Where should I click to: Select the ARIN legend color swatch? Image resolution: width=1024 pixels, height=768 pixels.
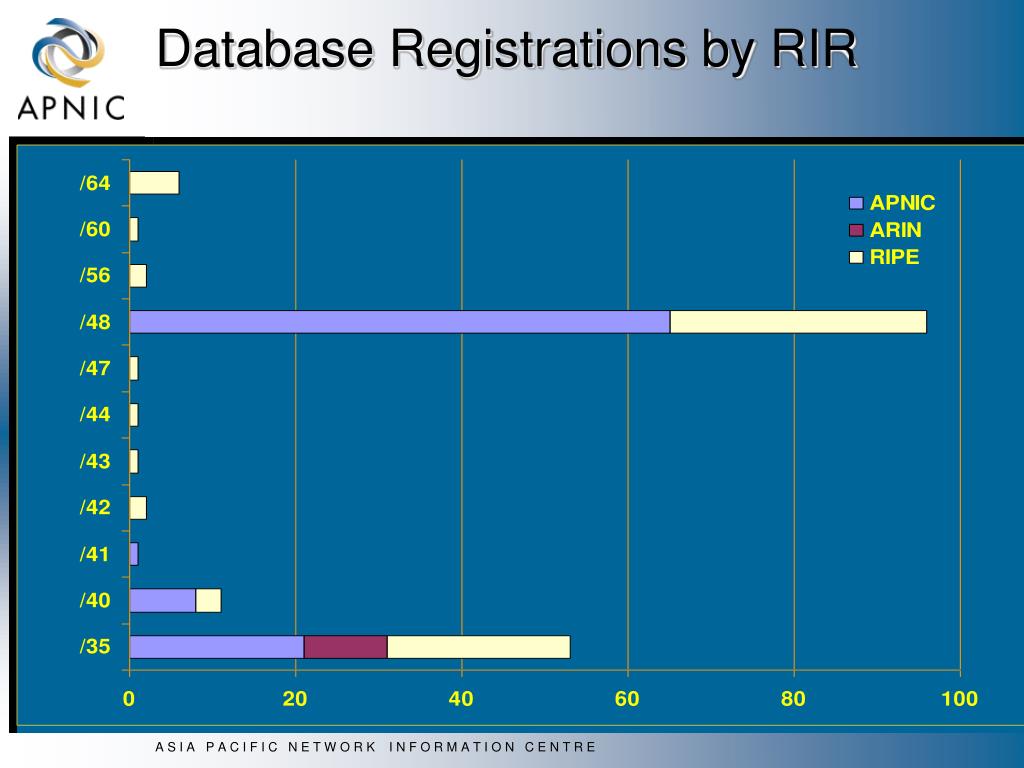point(856,230)
